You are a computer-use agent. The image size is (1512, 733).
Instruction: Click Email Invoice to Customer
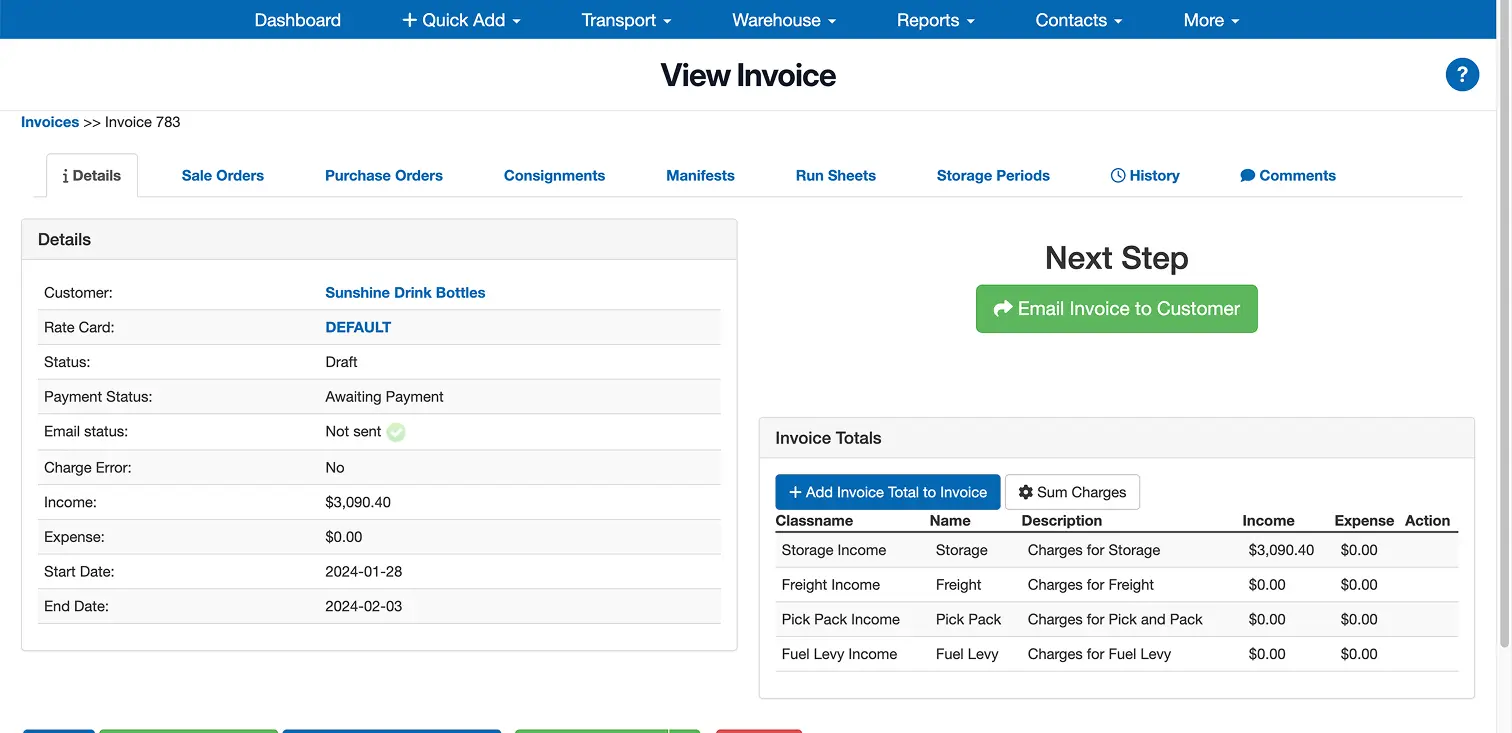coord(1117,308)
